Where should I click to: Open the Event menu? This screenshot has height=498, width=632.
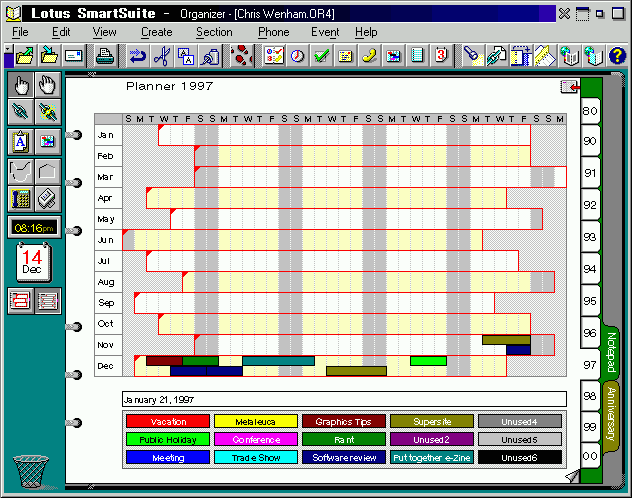[x=325, y=32]
